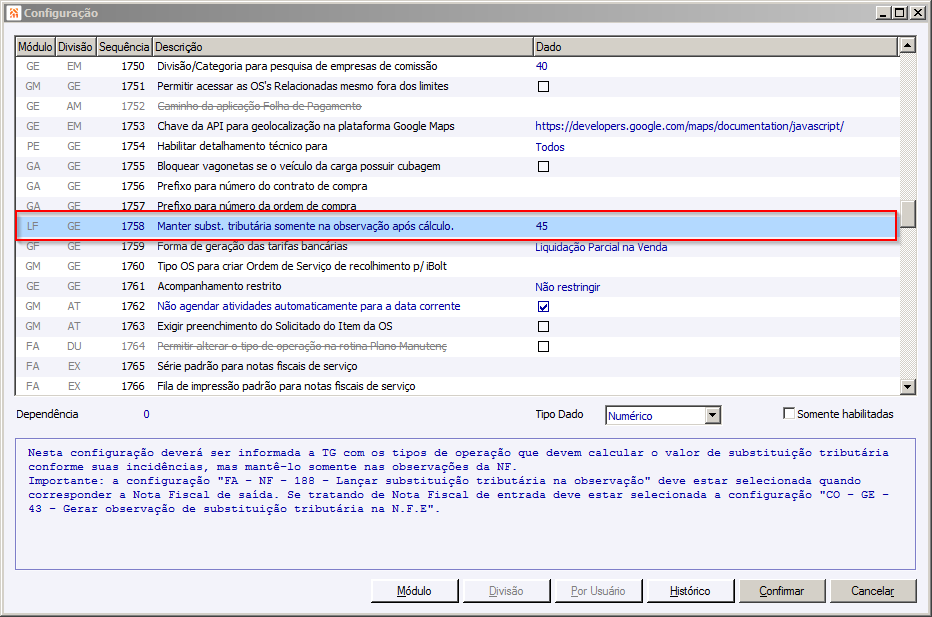Click the vertical scrollbar thumb
This screenshot has height=617, width=932.
click(907, 214)
